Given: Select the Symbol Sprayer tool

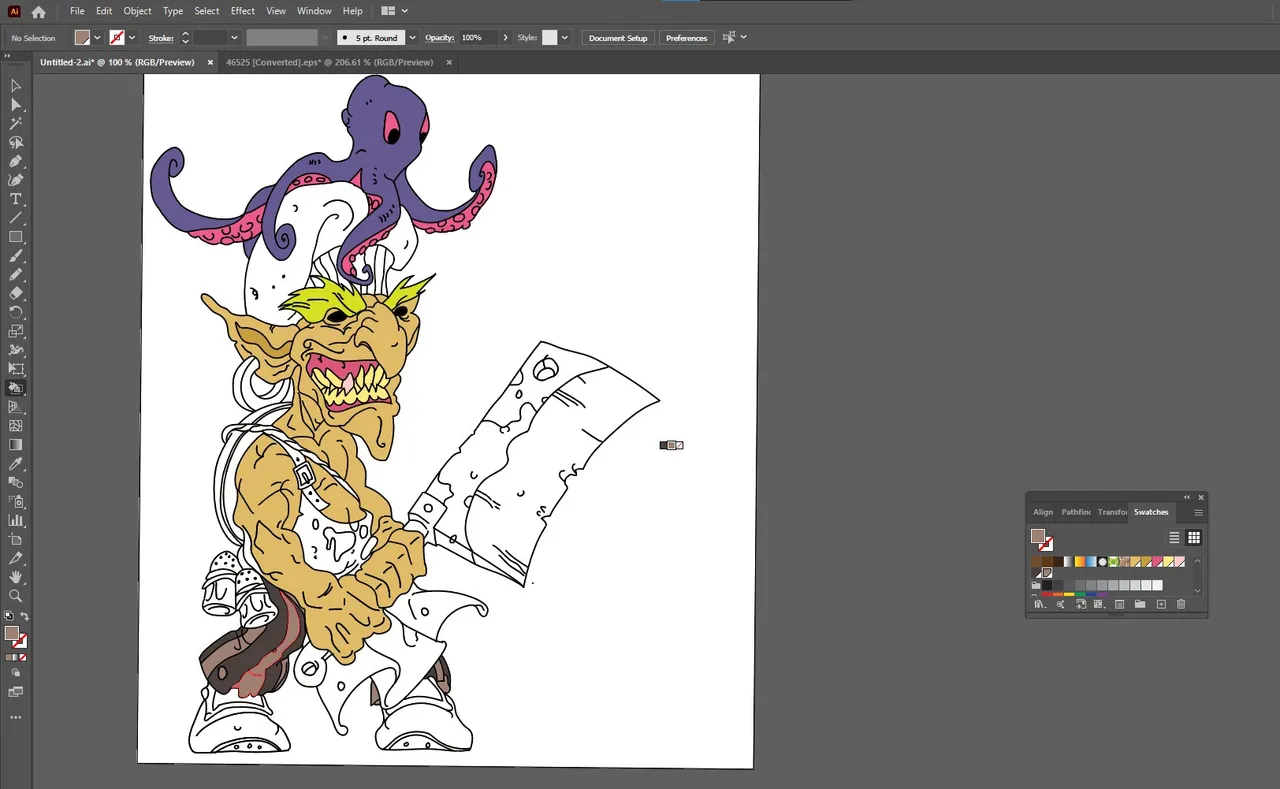Looking at the screenshot, I should click(x=16, y=501).
